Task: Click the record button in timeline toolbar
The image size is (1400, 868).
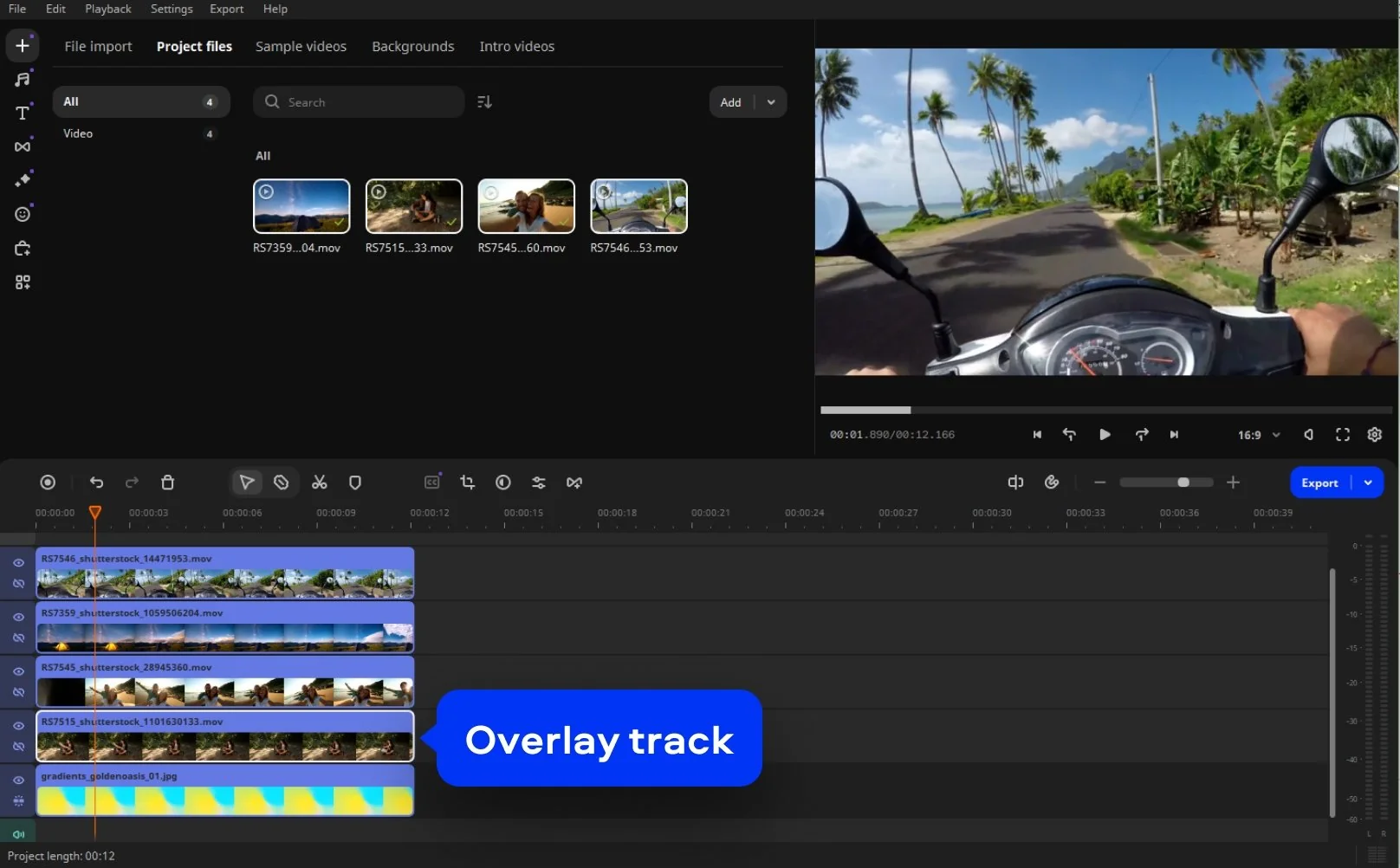Action: click(x=48, y=483)
